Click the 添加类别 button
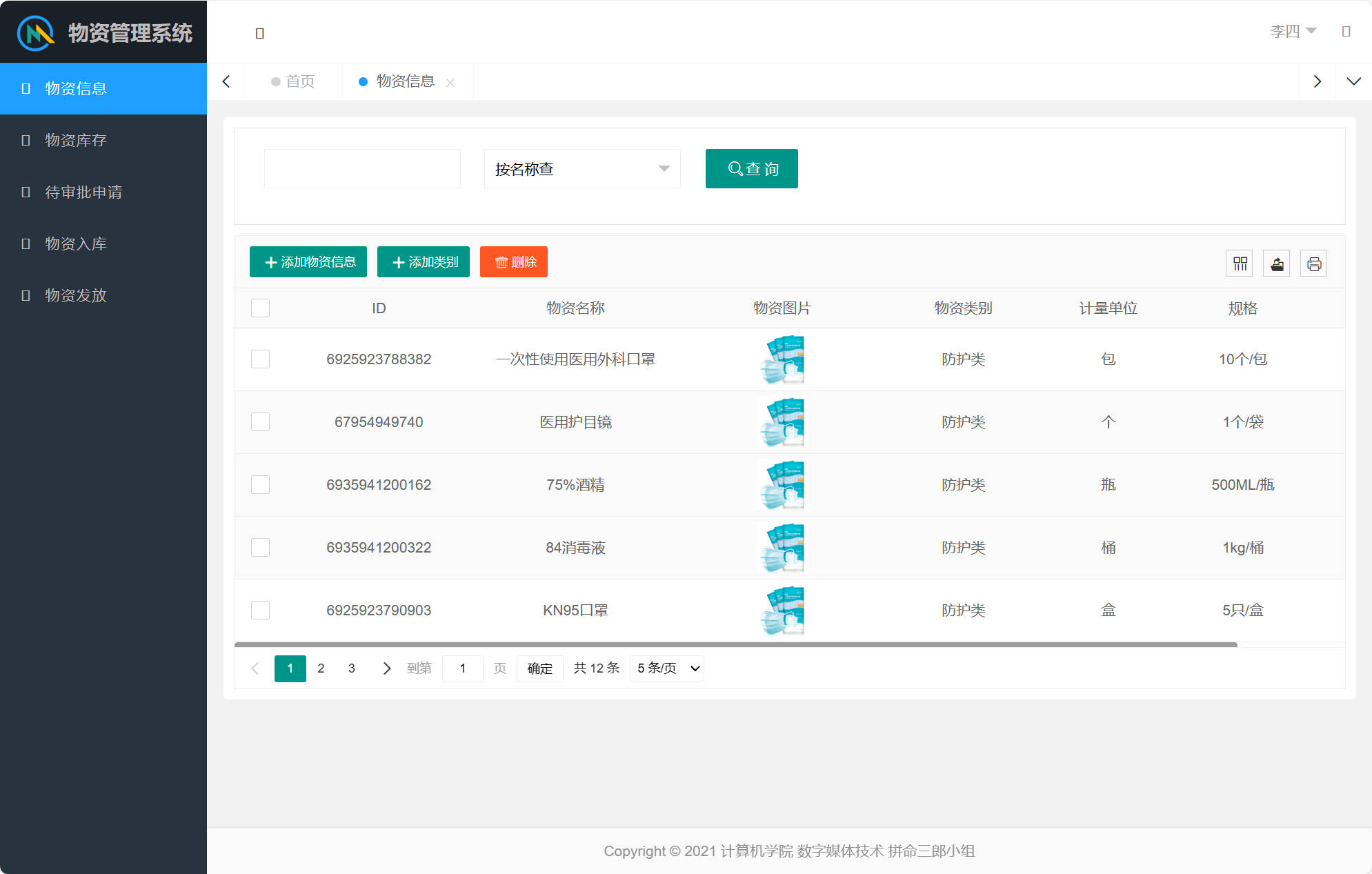This screenshot has height=874, width=1372. point(423,261)
